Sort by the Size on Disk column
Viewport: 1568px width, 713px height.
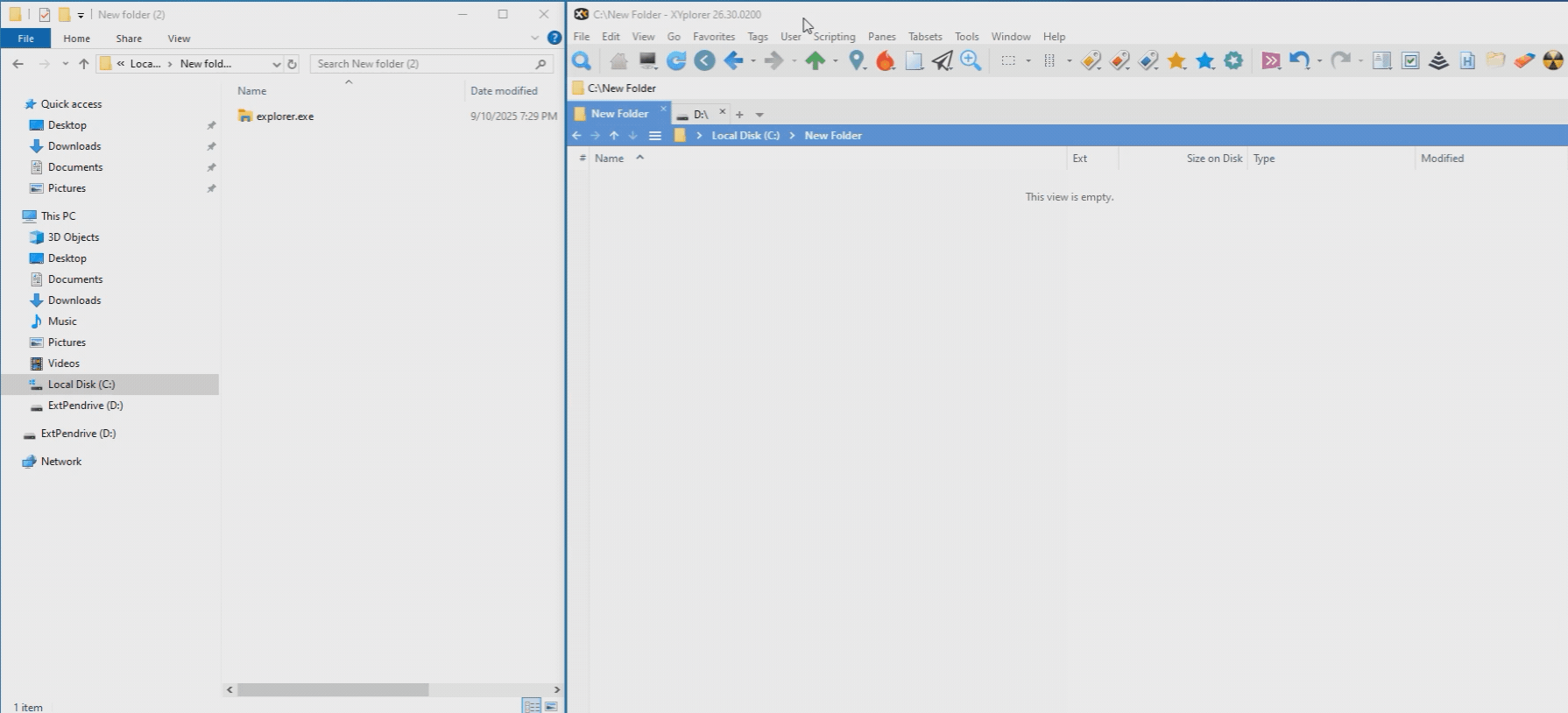click(1213, 159)
